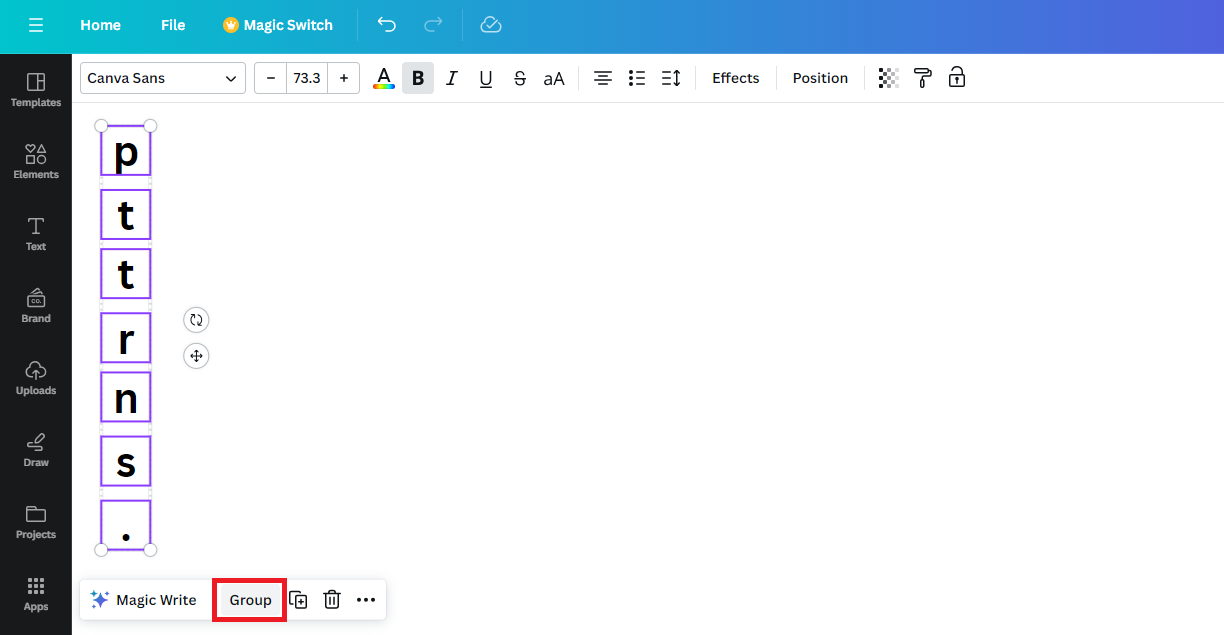Open the Effects panel
This screenshot has height=635, width=1224.
736,78
